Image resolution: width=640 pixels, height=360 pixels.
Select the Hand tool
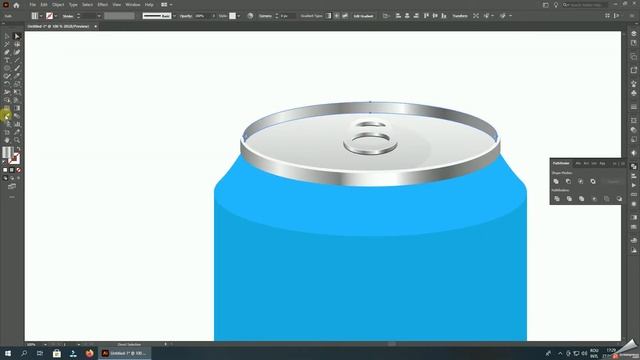(7, 140)
